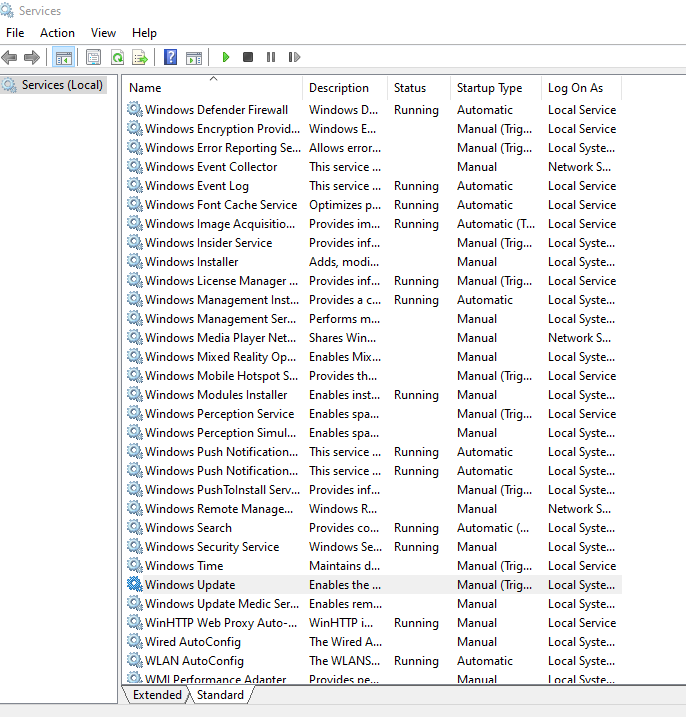Image resolution: width=686 pixels, height=717 pixels.
Task: Select Windows Management Ser... service
Action: (x=374, y=319)
